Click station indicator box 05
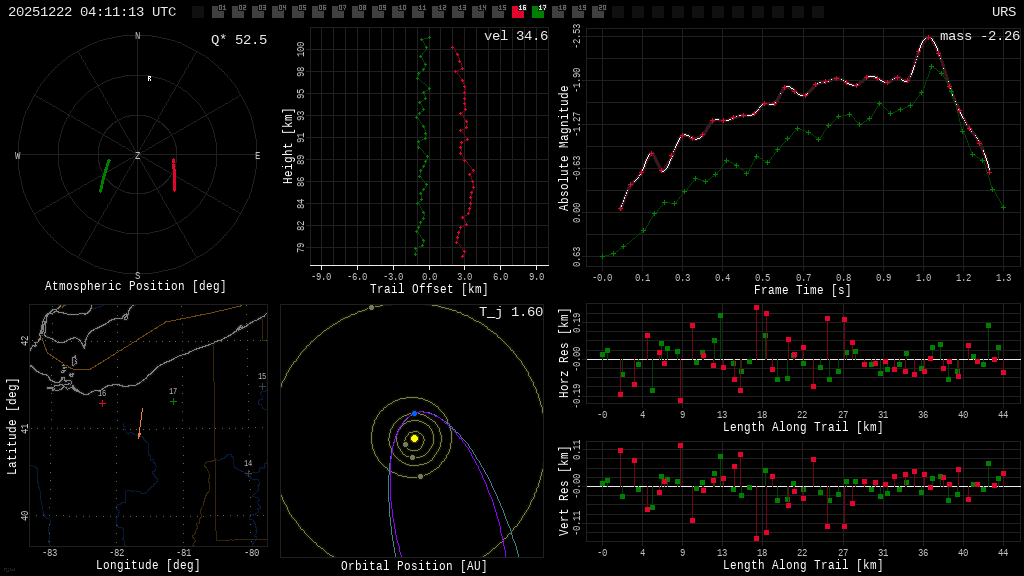Image resolution: width=1024 pixels, height=576 pixels. tap(298, 12)
